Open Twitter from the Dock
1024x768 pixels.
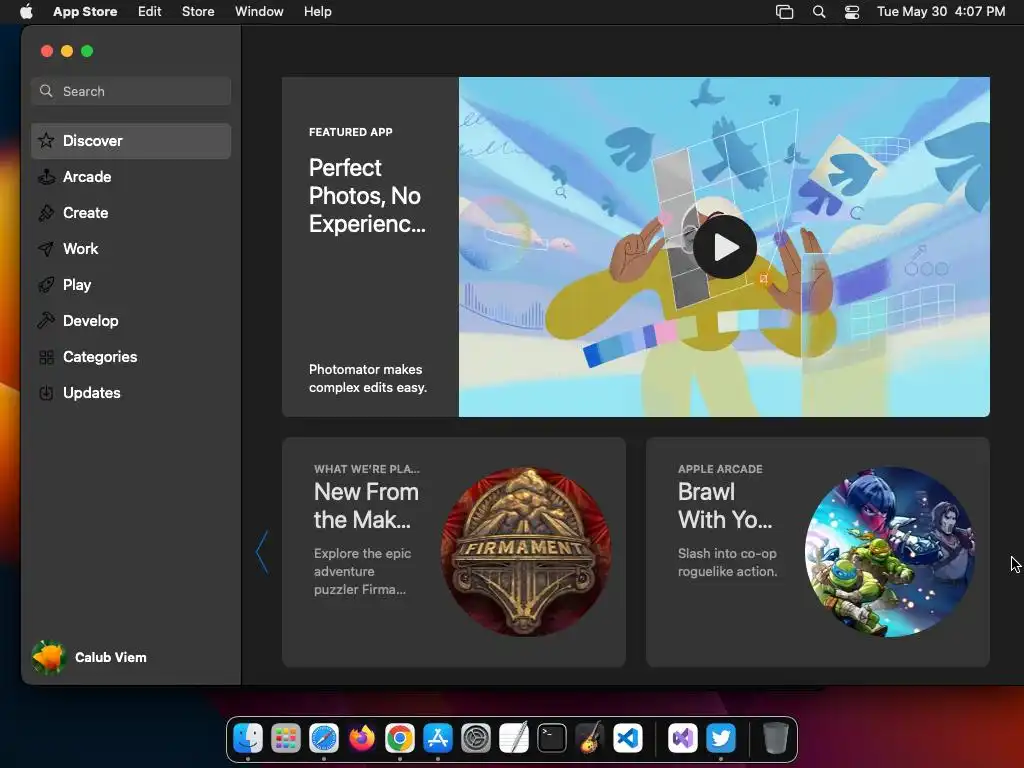click(721, 739)
